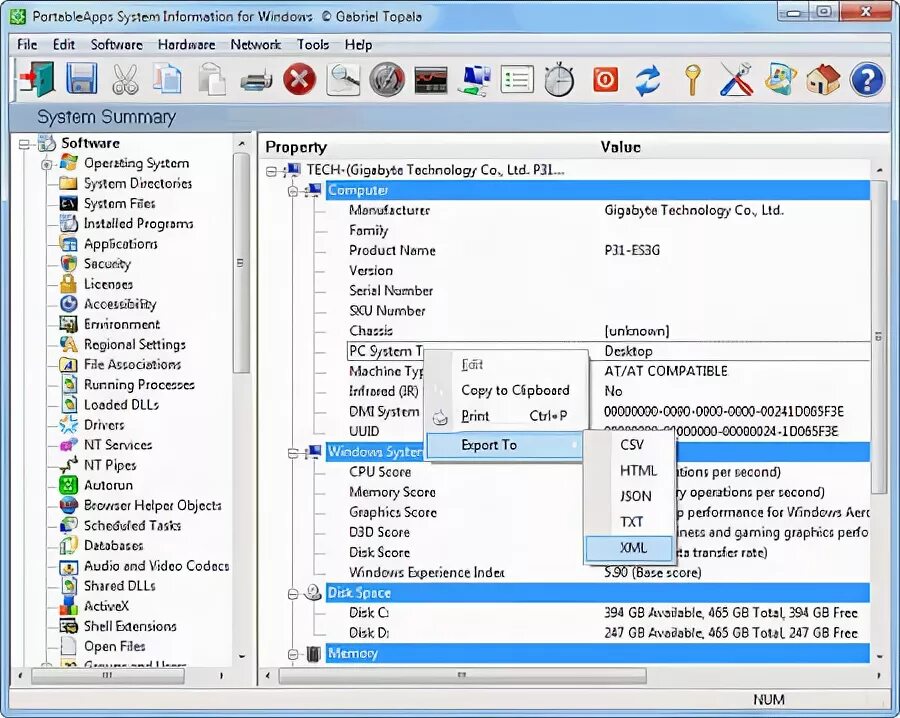Click the Print printer toolbar icon

(x=256, y=80)
